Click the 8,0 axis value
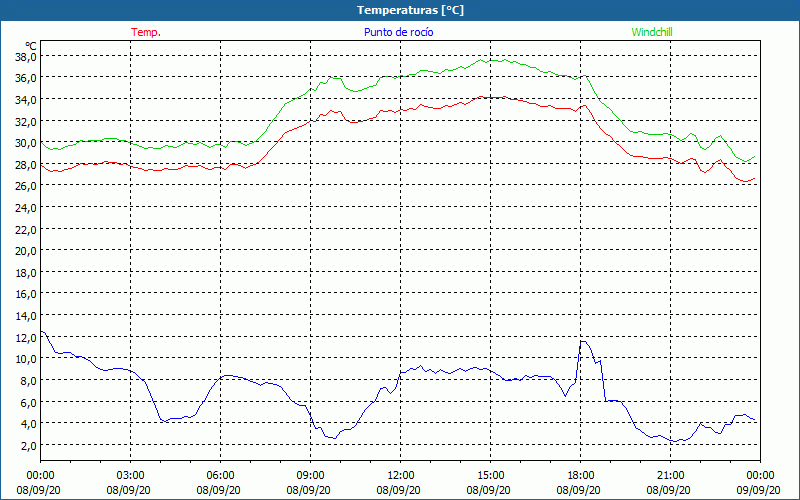The image size is (800, 500). click(28, 381)
